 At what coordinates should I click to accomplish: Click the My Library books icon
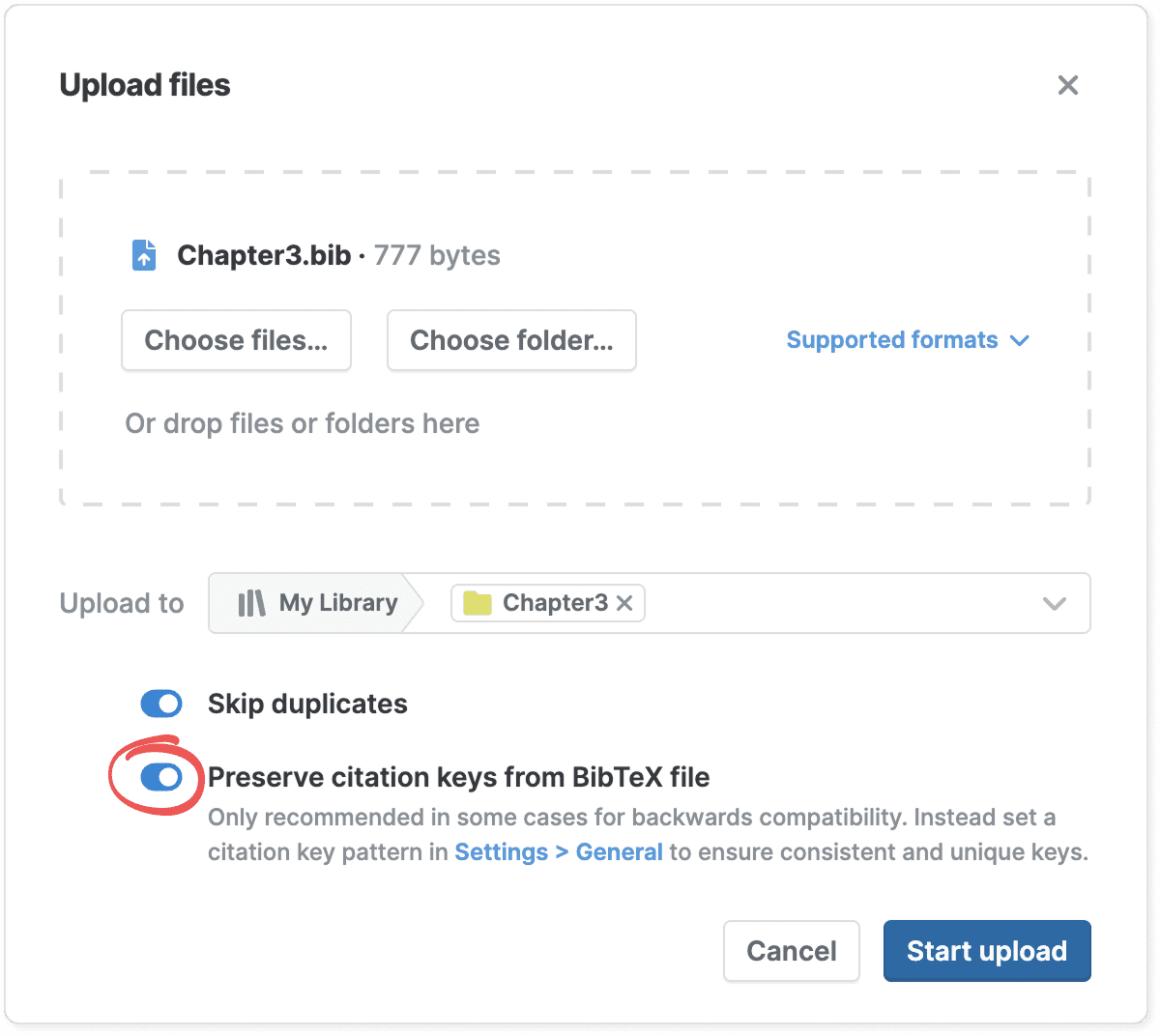[251, 603]
